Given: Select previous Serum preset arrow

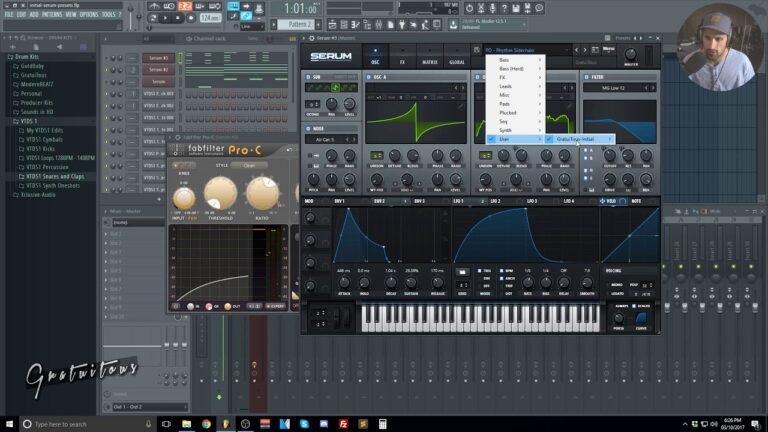Looking at the screenshot, I should tap(576, 50).
